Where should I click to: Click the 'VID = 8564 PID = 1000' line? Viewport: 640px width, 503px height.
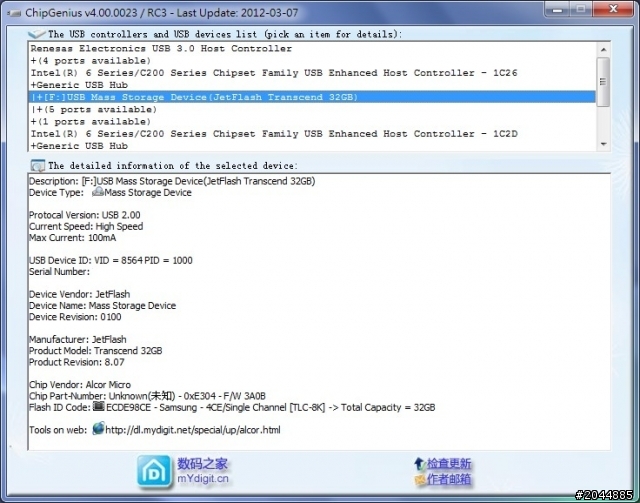(111, 260)
